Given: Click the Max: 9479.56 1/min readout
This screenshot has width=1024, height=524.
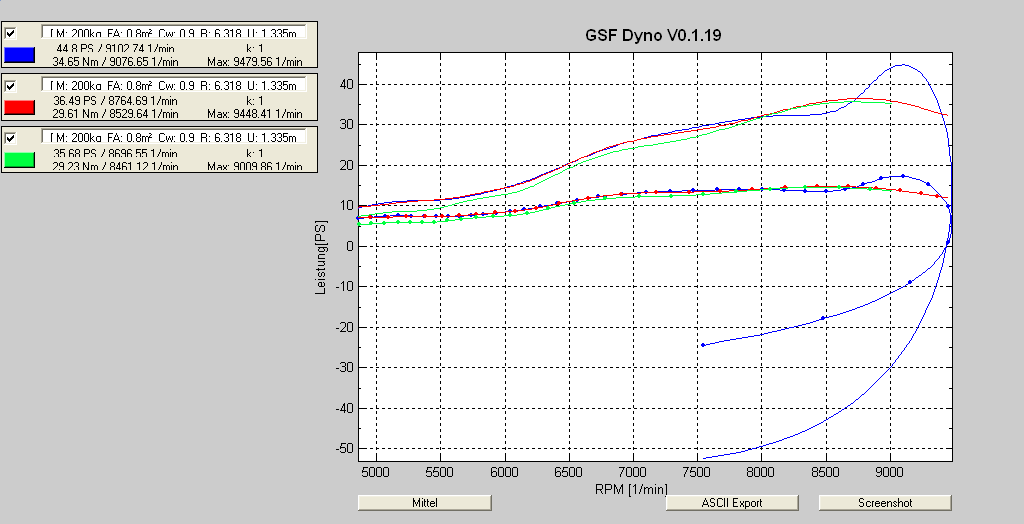Looking at the screenshot, I should (253, 62).
